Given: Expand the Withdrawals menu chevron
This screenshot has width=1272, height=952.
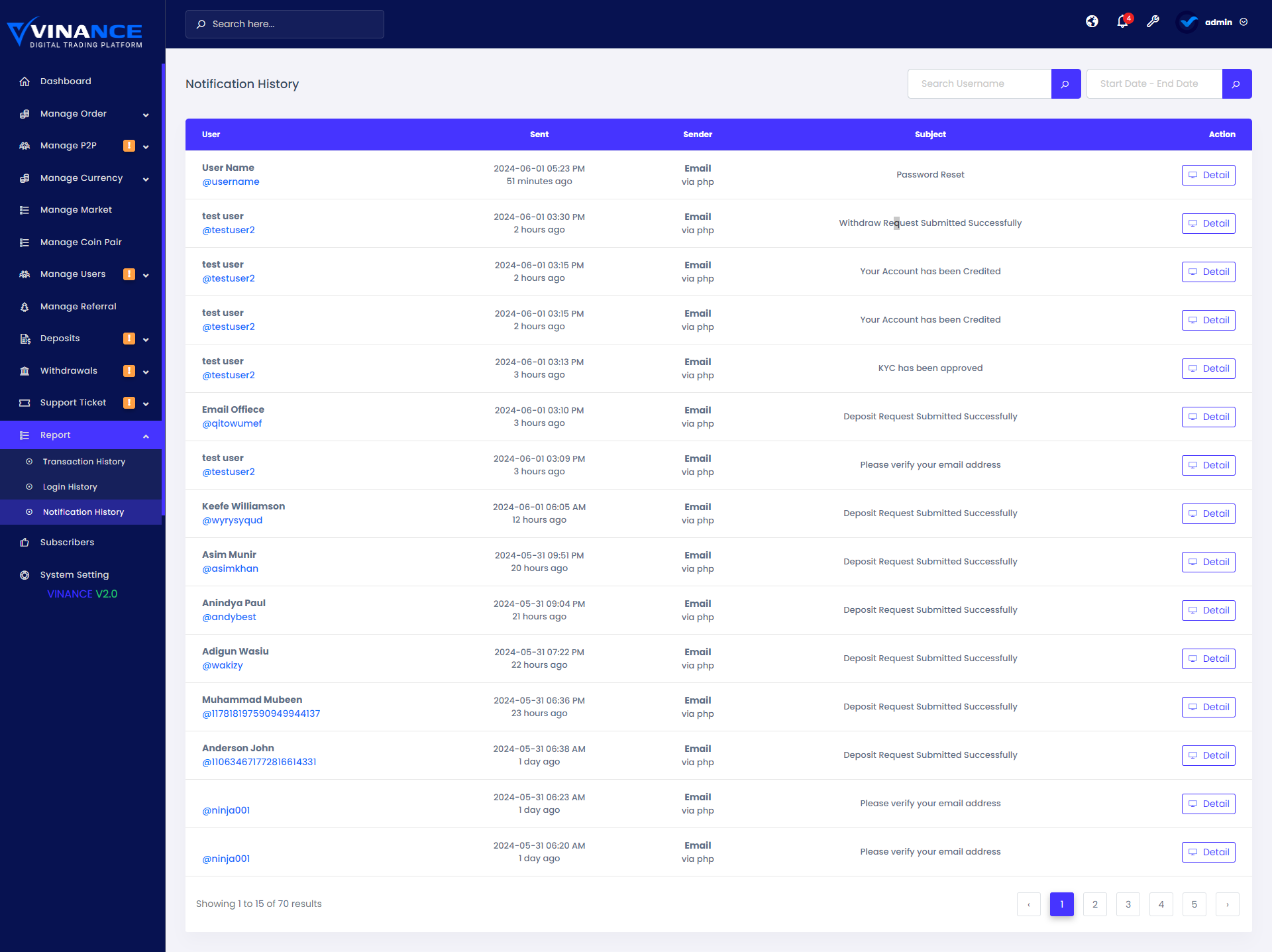Looking at the screenshot, I should (x=146, y=372).
